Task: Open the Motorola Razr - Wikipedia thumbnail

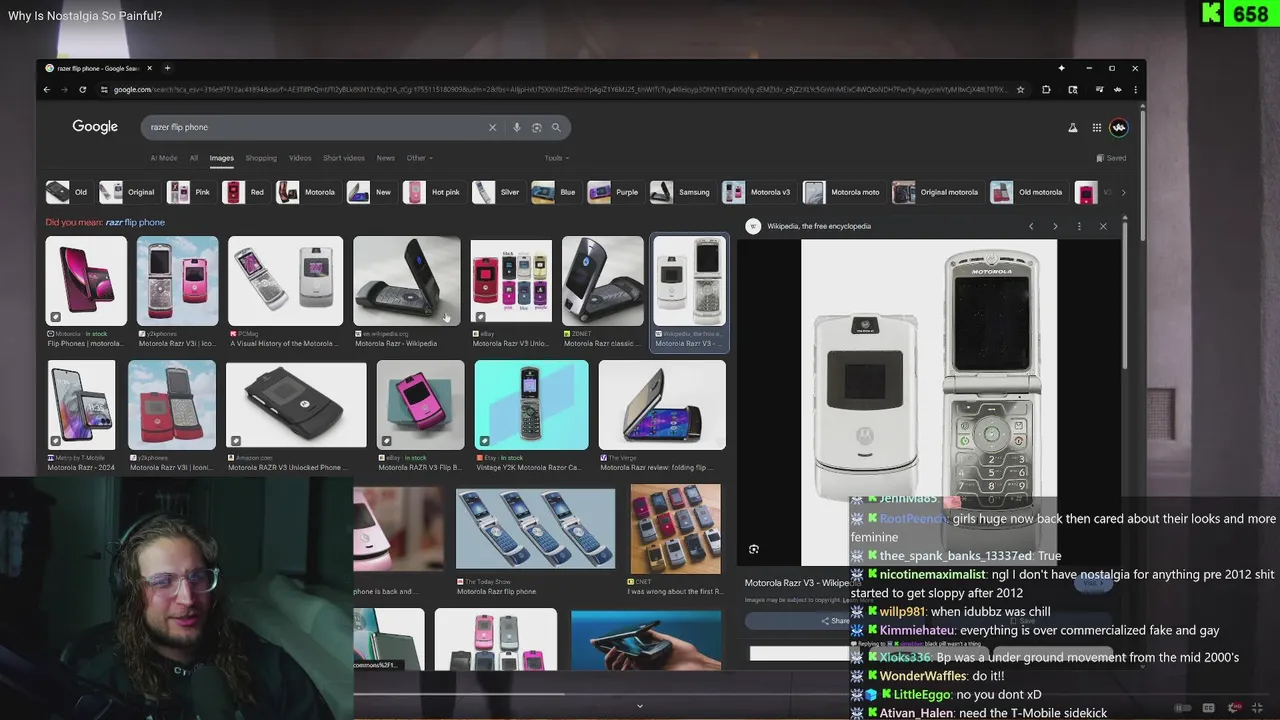Action: tap(407, 281)
